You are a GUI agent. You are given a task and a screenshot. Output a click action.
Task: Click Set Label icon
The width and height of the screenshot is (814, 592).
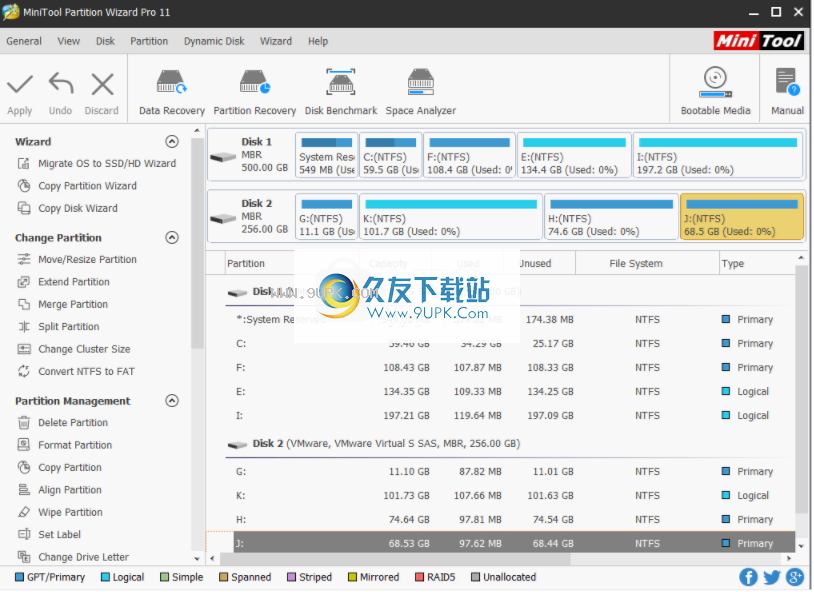pyautogui.click(x=24, y=534)
